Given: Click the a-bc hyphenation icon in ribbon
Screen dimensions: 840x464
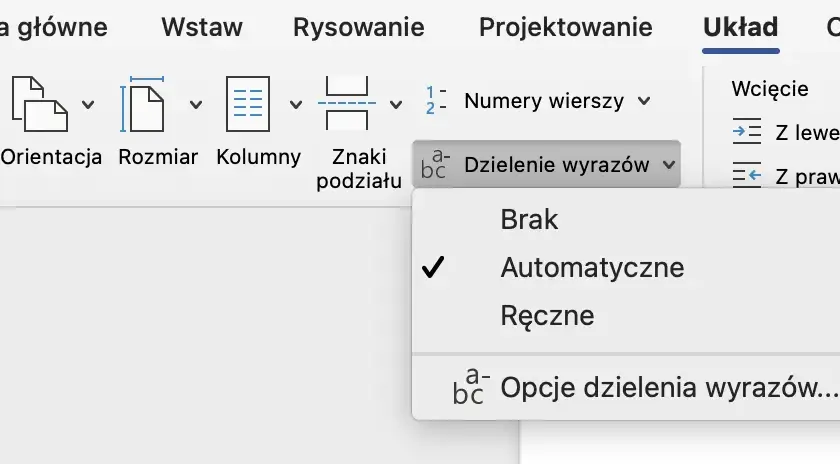Looking at the screenshot, I should 435,164.
